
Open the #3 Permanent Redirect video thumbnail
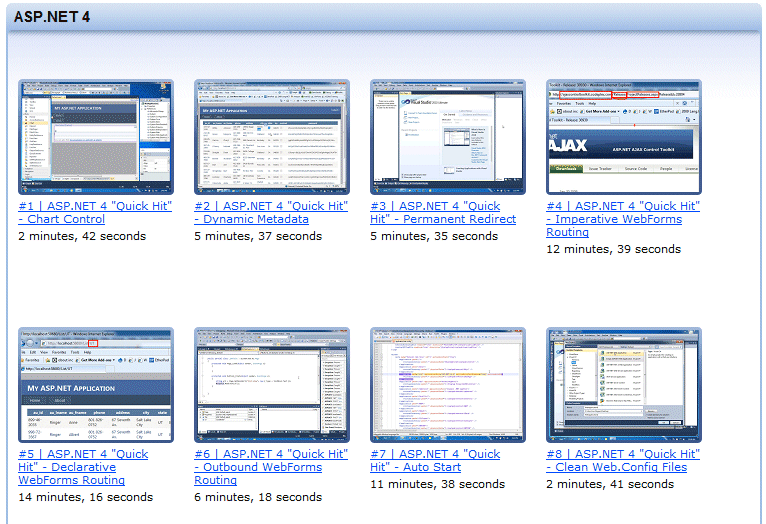[447, 137]
